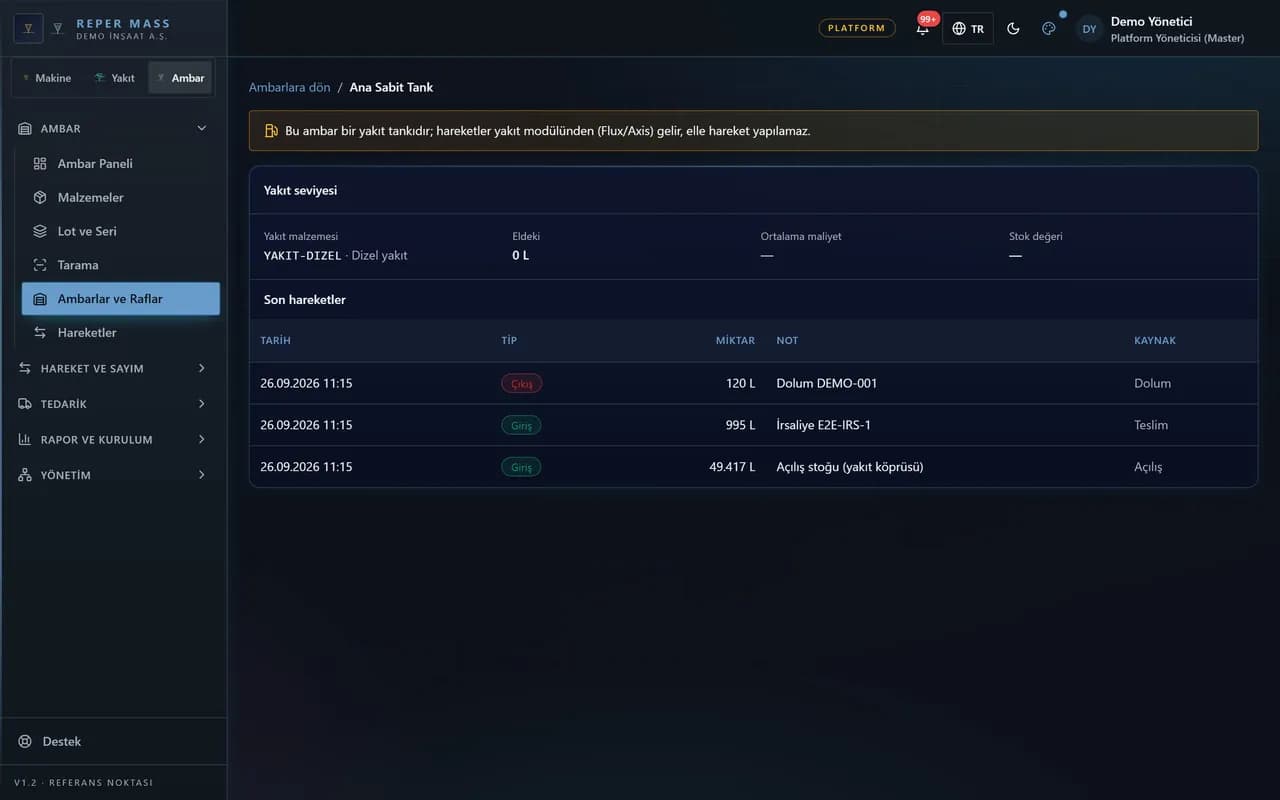This screenshot has height=800, width=1280.
Task: Click the Ambar Paneli grid icon
Action: pyautogui.click(x=40, y=164)
